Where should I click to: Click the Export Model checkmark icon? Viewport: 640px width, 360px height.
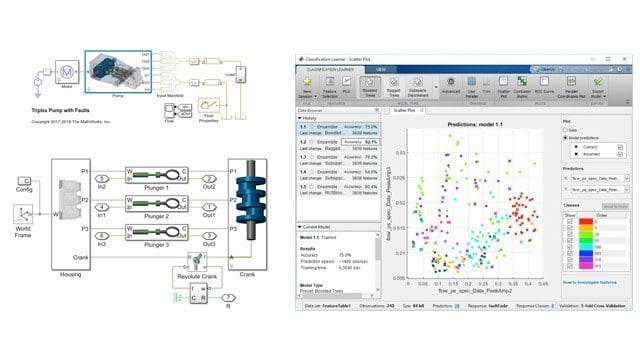click(598, 82)
